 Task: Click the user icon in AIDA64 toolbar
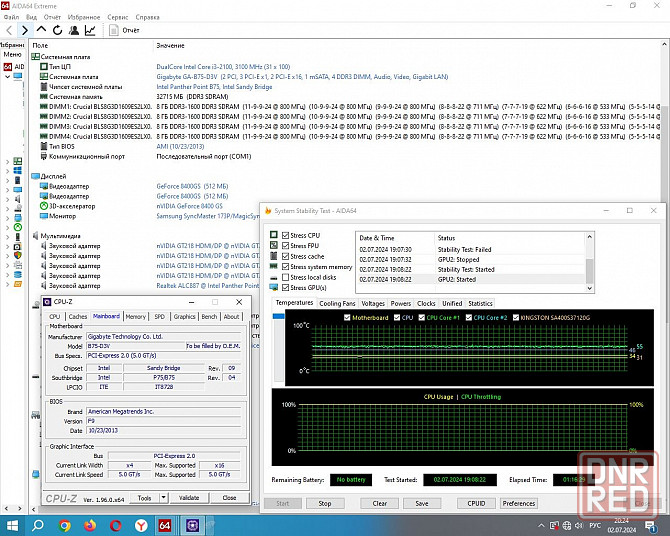(74, 30)
